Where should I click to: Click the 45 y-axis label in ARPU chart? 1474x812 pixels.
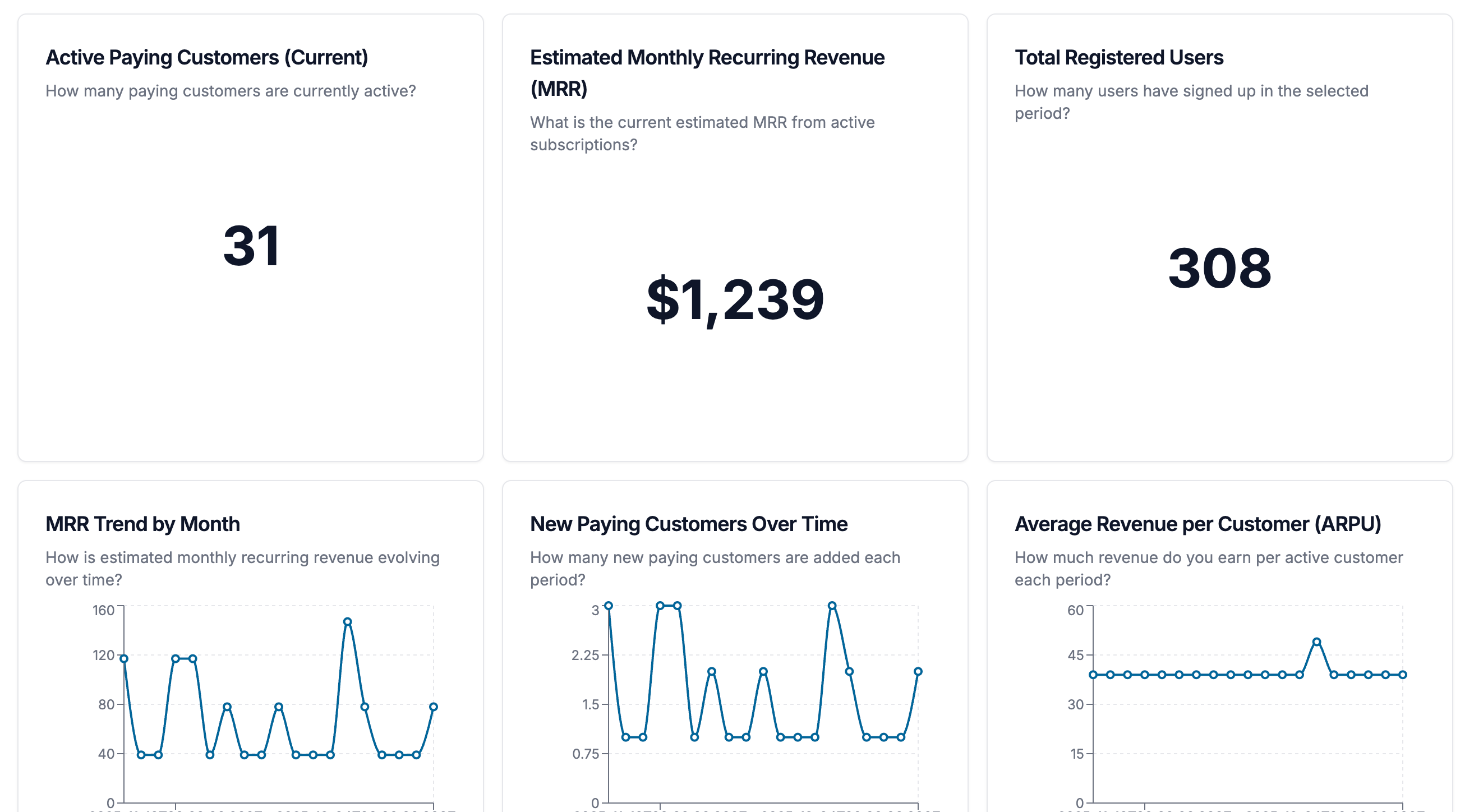(x=1075, y=655)
